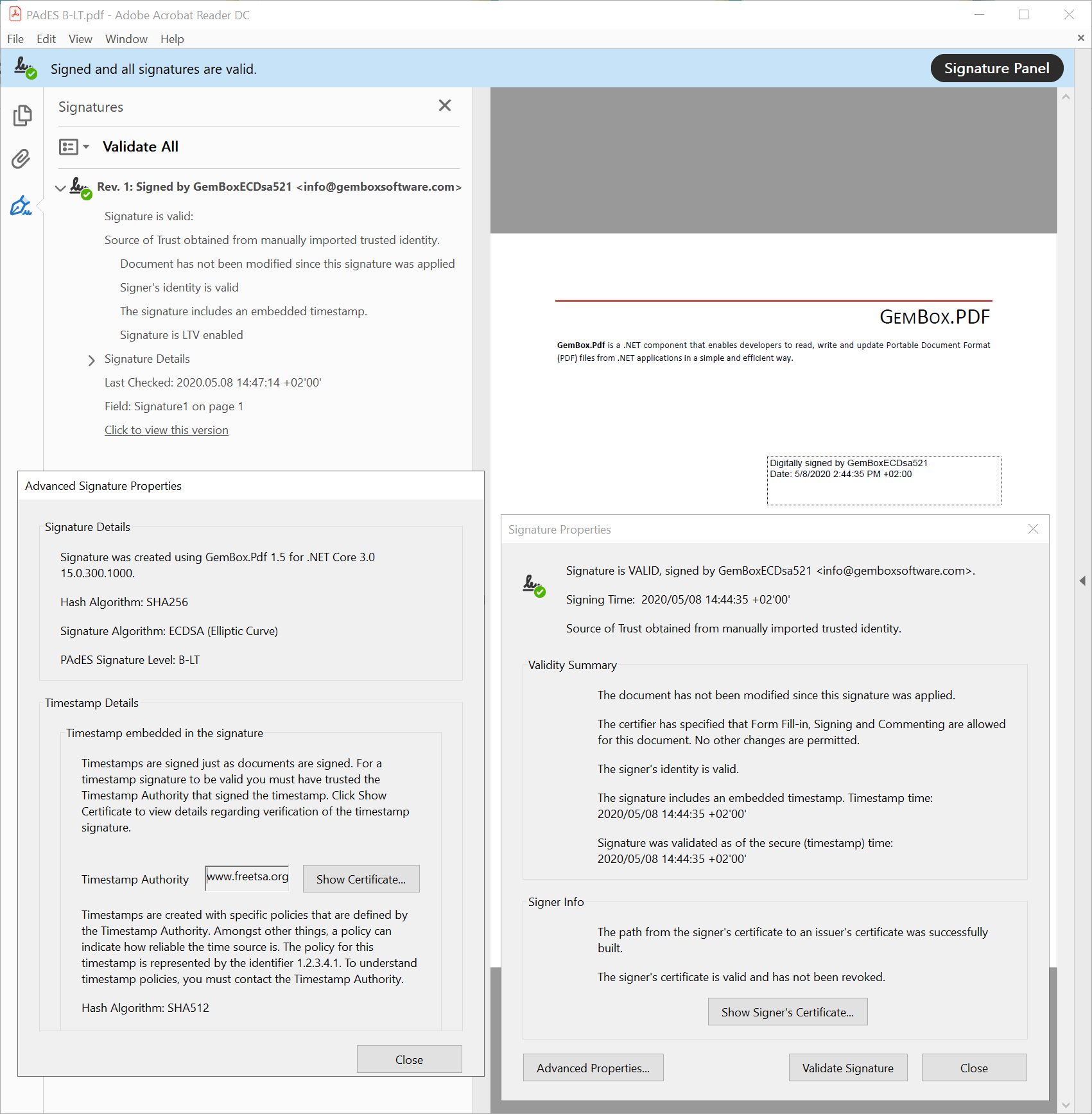Open the Window menu
This screenshot has width=1092, height=1114.
coord(126,39)
